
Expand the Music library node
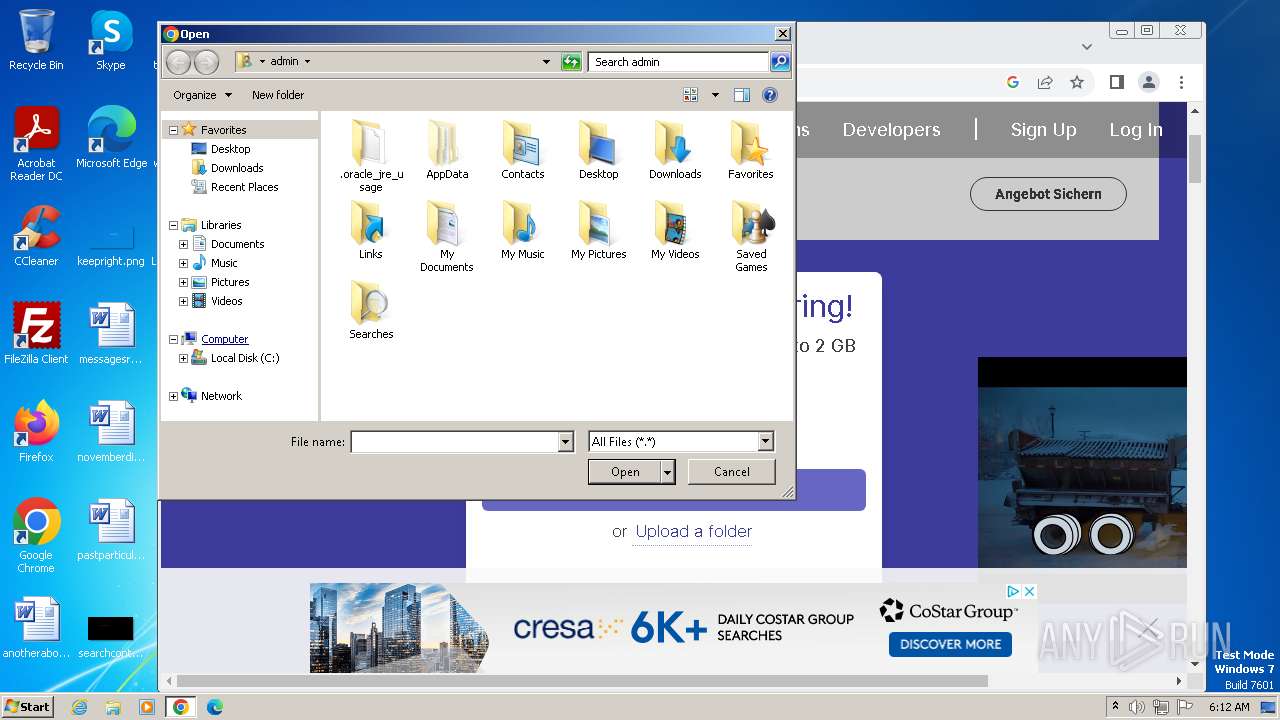point(183,263)
